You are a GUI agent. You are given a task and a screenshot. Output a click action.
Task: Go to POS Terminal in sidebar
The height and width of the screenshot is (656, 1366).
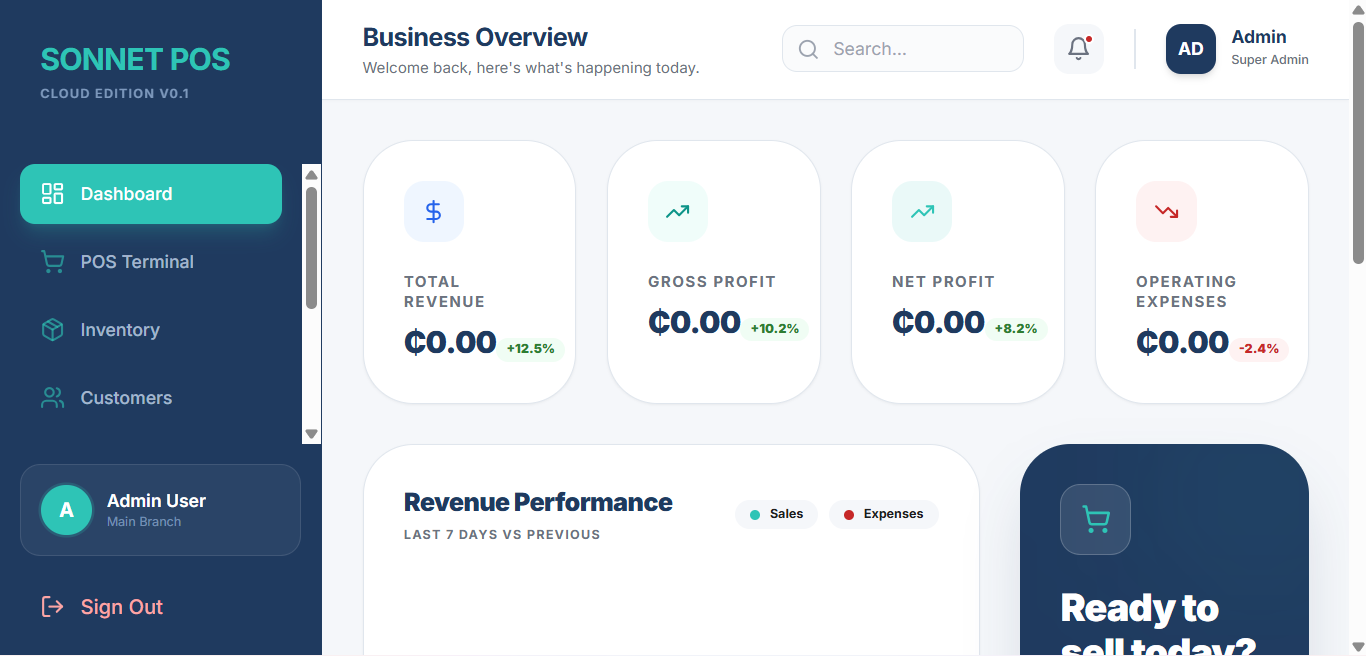point(137,262)
